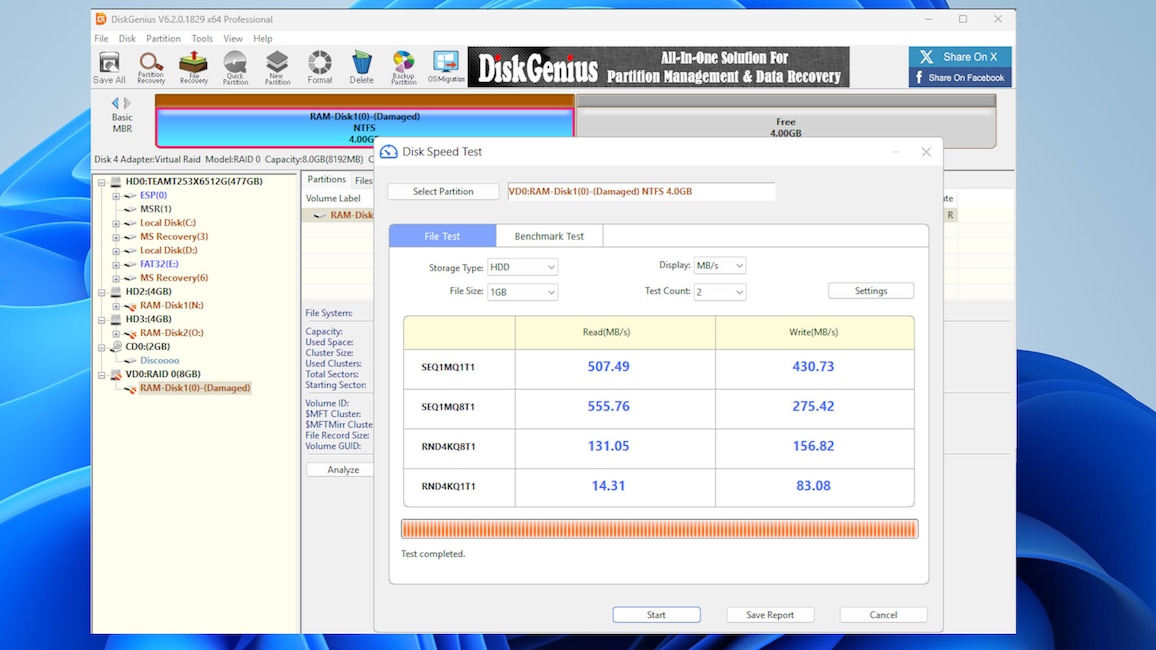Go to previous disk with left arrow
This screenshot has width=1156, height=650.
(115, 103)
